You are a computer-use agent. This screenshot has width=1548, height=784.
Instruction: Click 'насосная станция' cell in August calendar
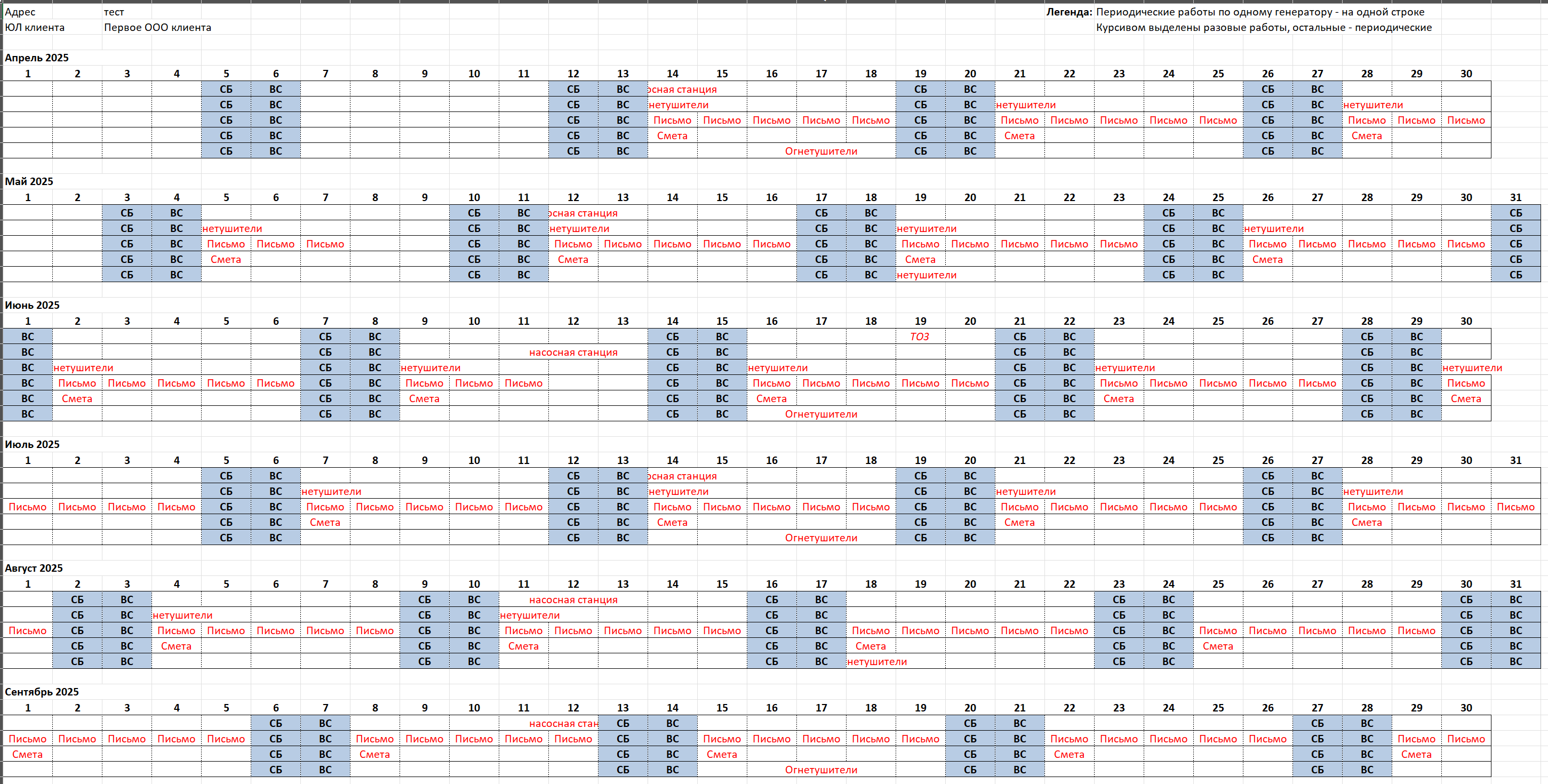pos(573,600)
